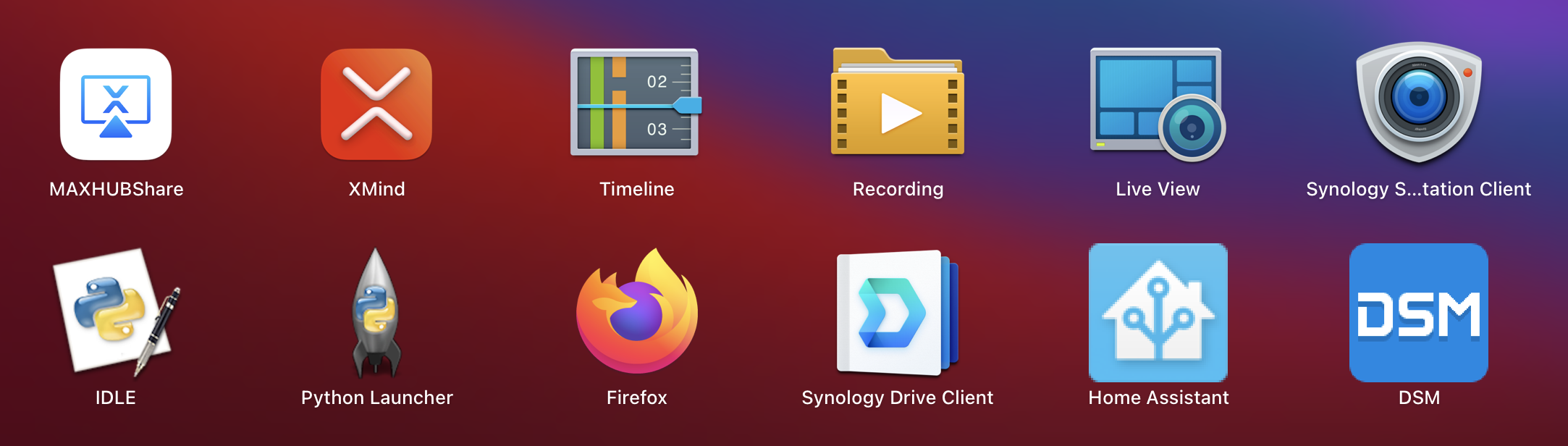This screenshot has height=446, width=1568.
Task: Launch XMind from its red icon
Action: click(376, 104)
